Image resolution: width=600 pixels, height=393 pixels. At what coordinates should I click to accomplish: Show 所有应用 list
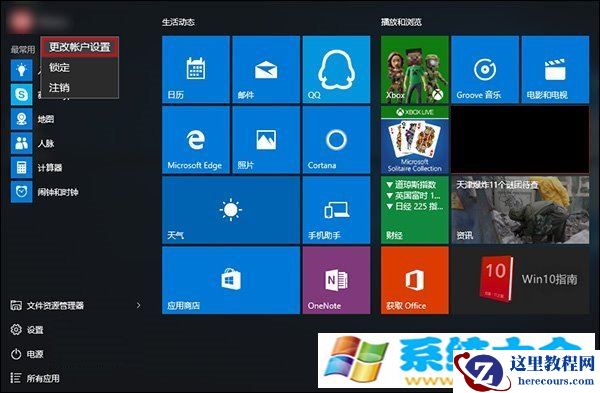coord(35,378)
